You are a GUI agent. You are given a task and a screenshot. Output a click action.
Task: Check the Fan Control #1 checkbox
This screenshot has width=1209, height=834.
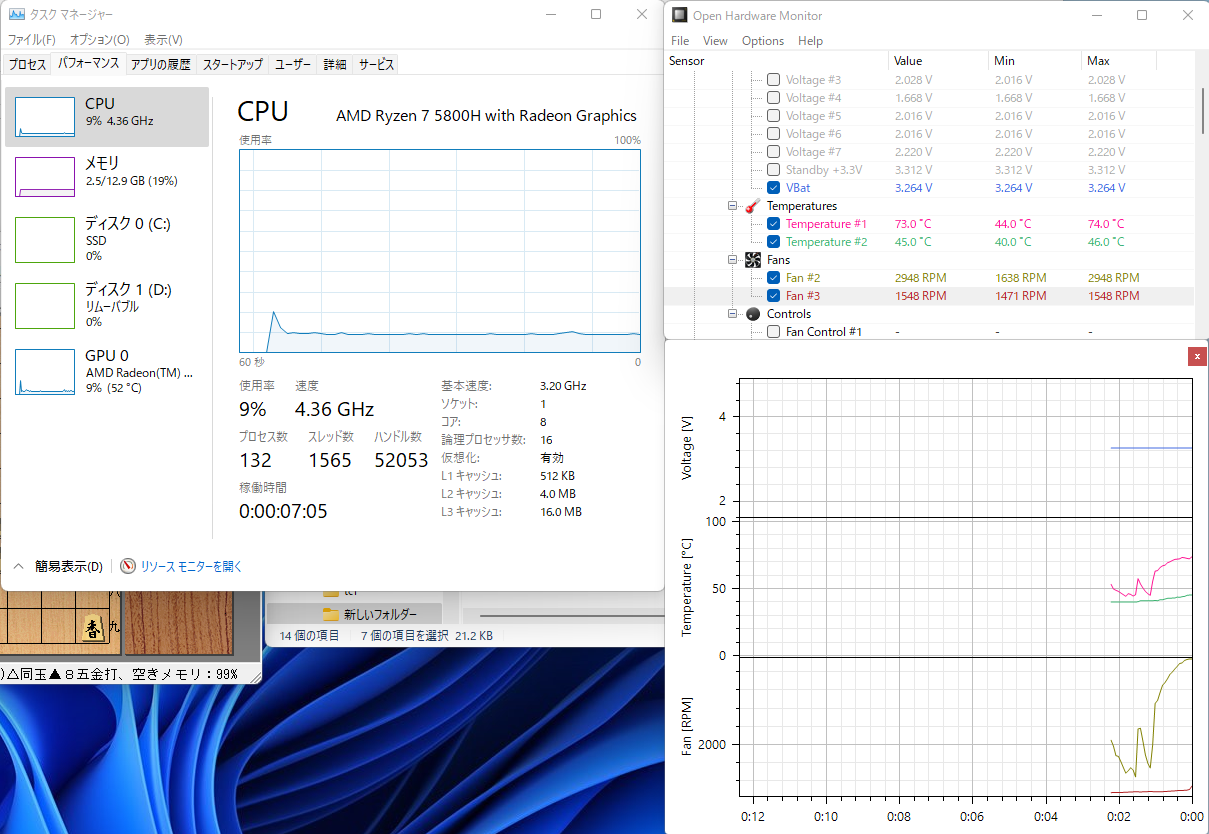tap(773, 332)
